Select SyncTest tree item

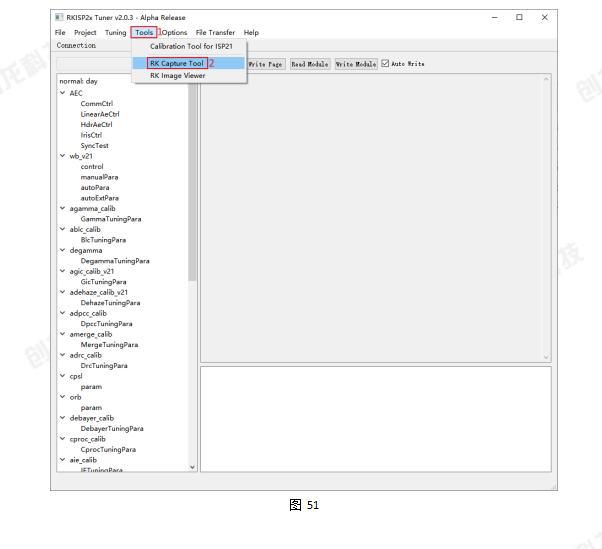pyautogui.click(x=94, y=146)
